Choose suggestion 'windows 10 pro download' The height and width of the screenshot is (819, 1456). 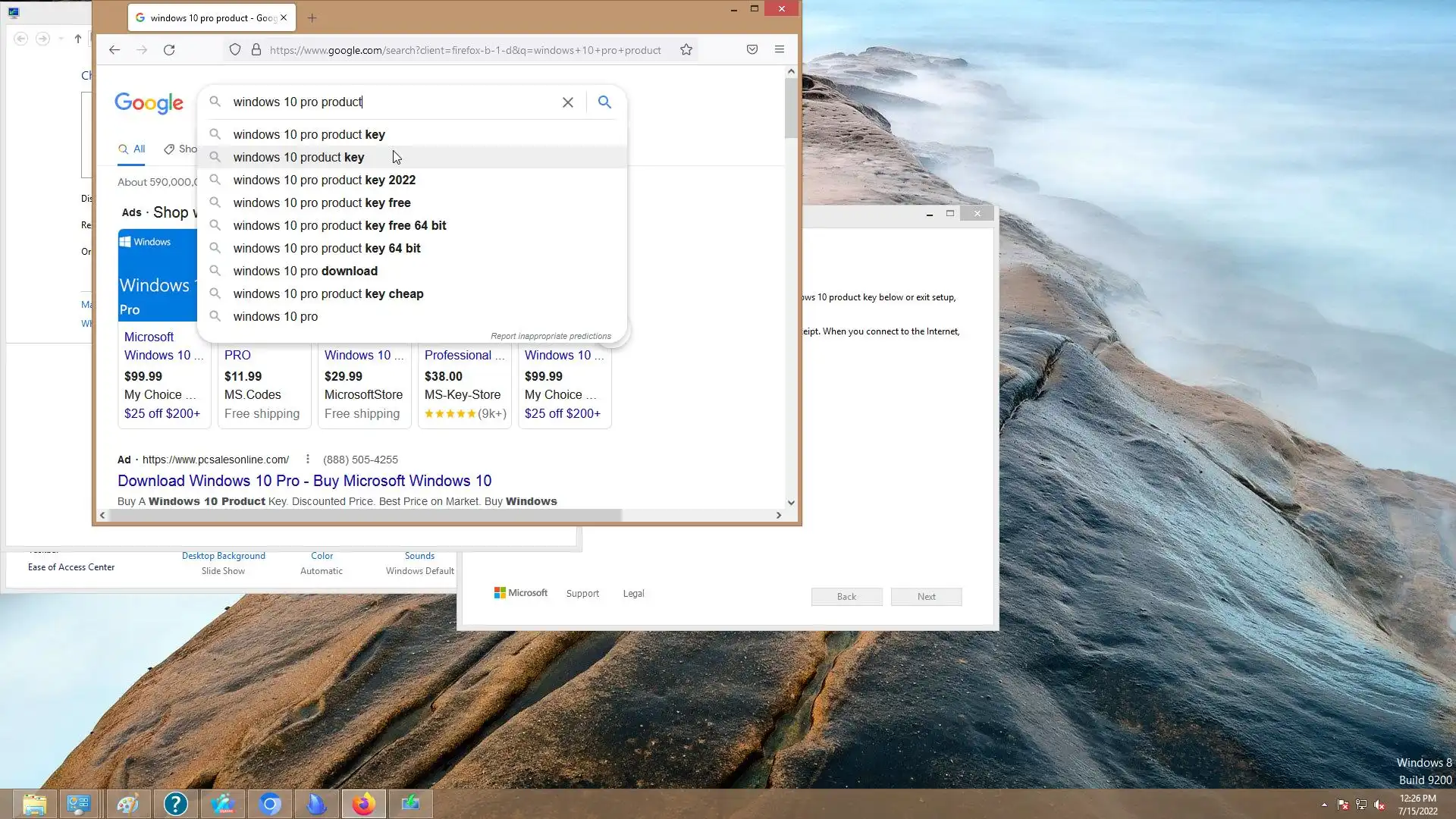306,271
